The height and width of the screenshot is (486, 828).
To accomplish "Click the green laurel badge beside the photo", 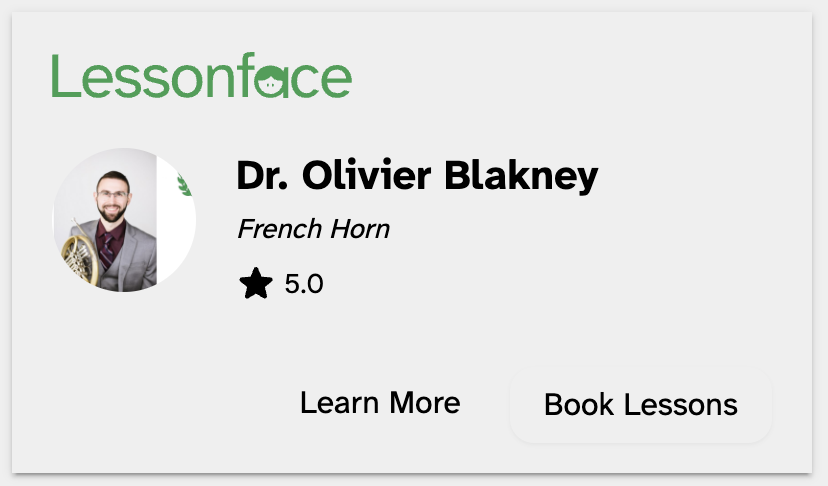I will (x=184, y=184).
